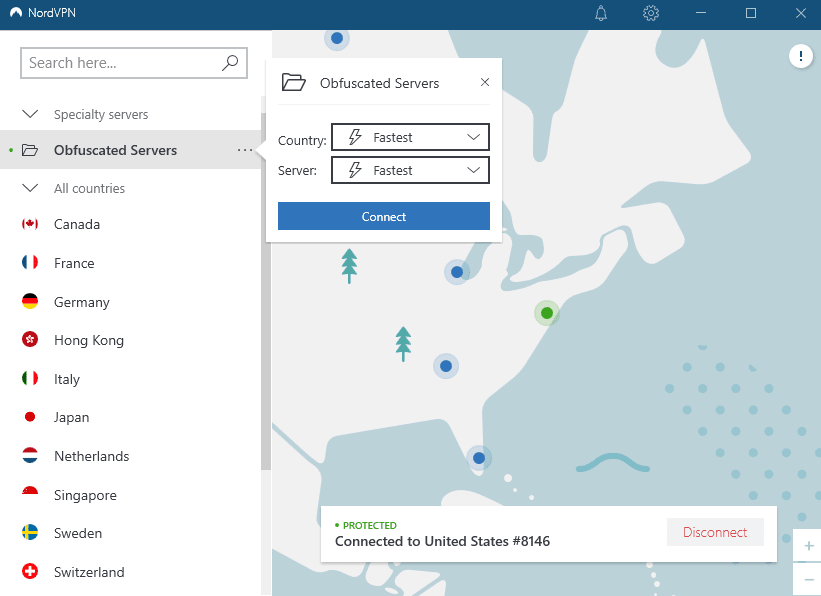Screen dimensions: 821x596
Task: Select the green connected server pin on map
Action: tap(547, 313)
